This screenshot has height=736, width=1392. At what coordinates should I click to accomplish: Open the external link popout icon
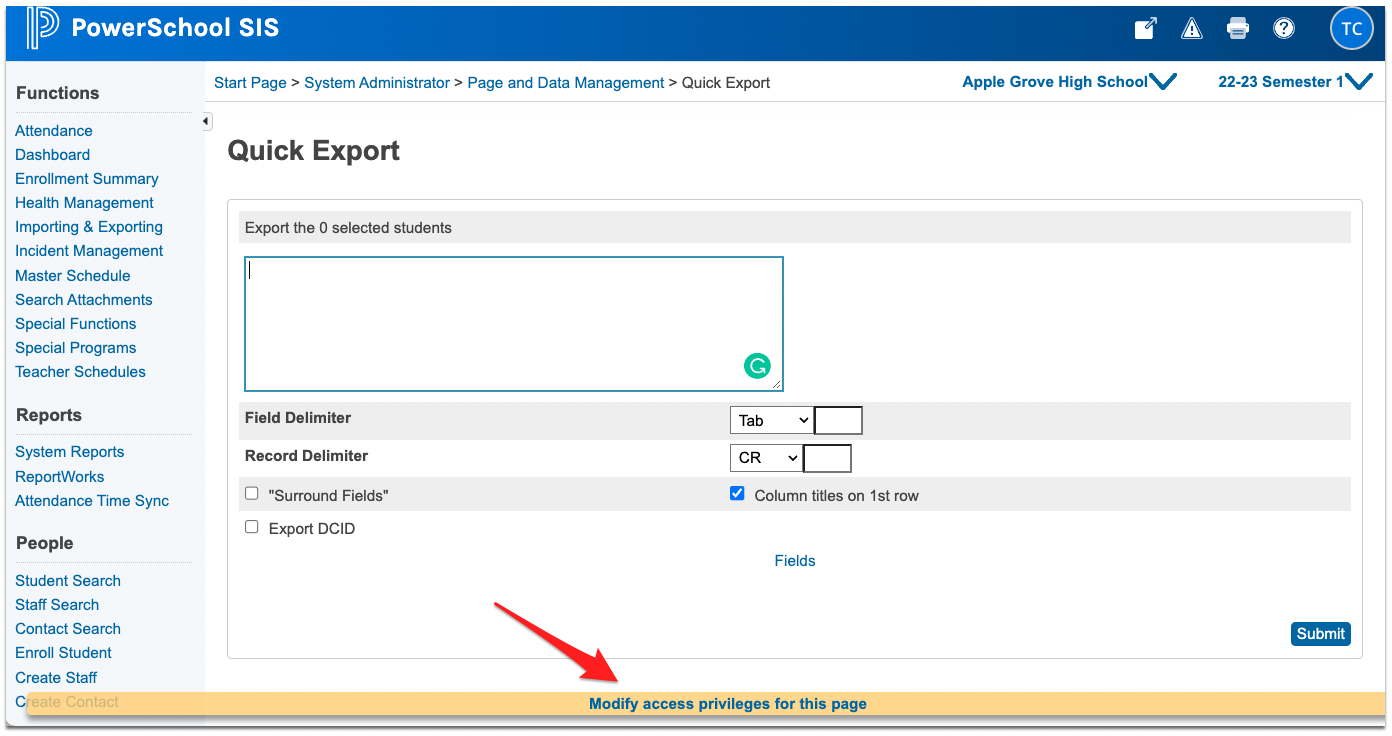(1145, 29)
